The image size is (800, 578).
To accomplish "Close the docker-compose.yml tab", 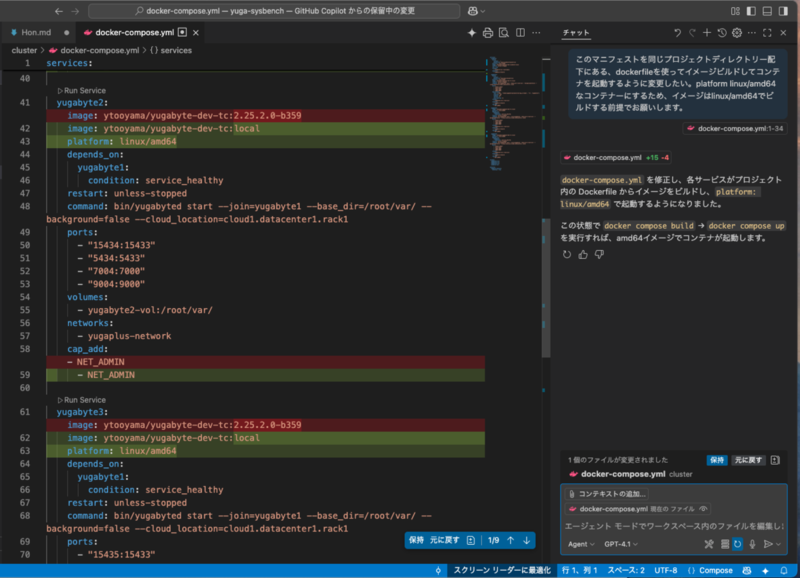I will (196, 33).
